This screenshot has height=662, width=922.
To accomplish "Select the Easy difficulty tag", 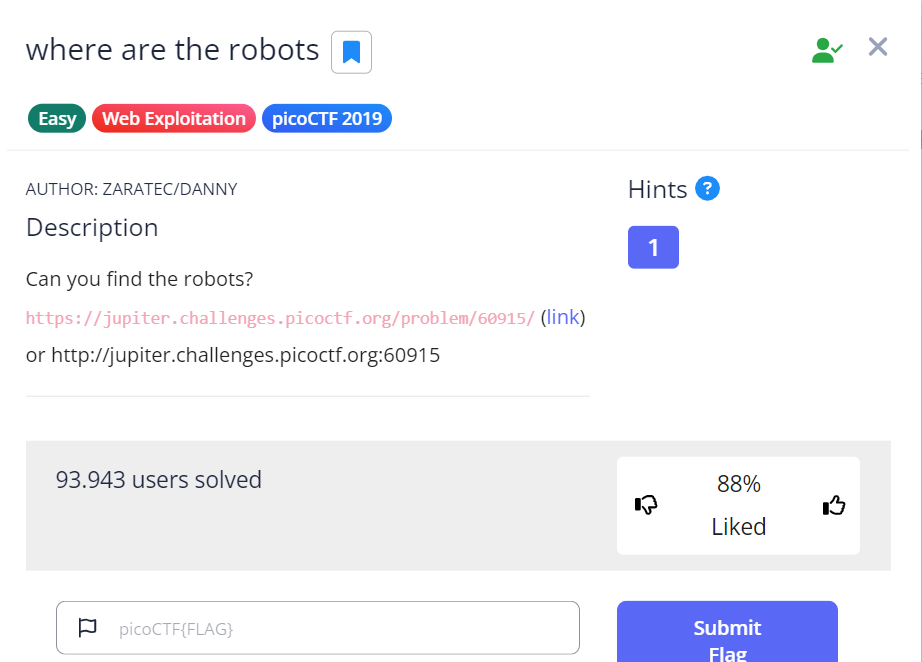I will [56, 118].
